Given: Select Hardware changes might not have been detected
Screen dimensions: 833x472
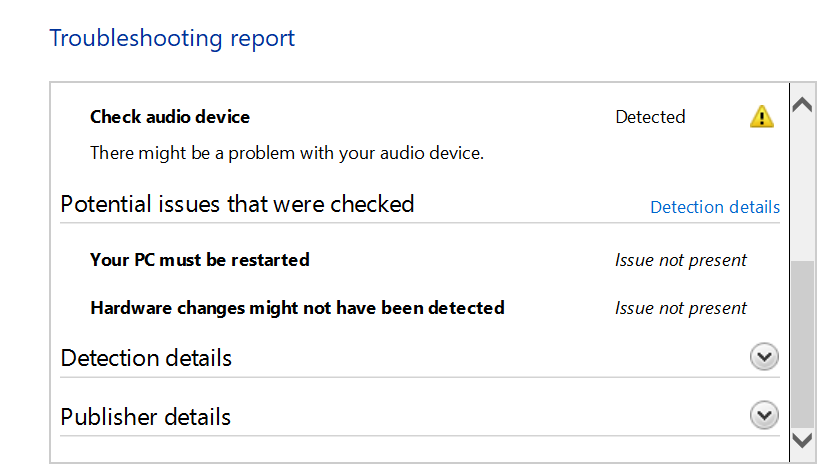Looking at the screenshot, I should pyautogui.click(x=297, y=308).
